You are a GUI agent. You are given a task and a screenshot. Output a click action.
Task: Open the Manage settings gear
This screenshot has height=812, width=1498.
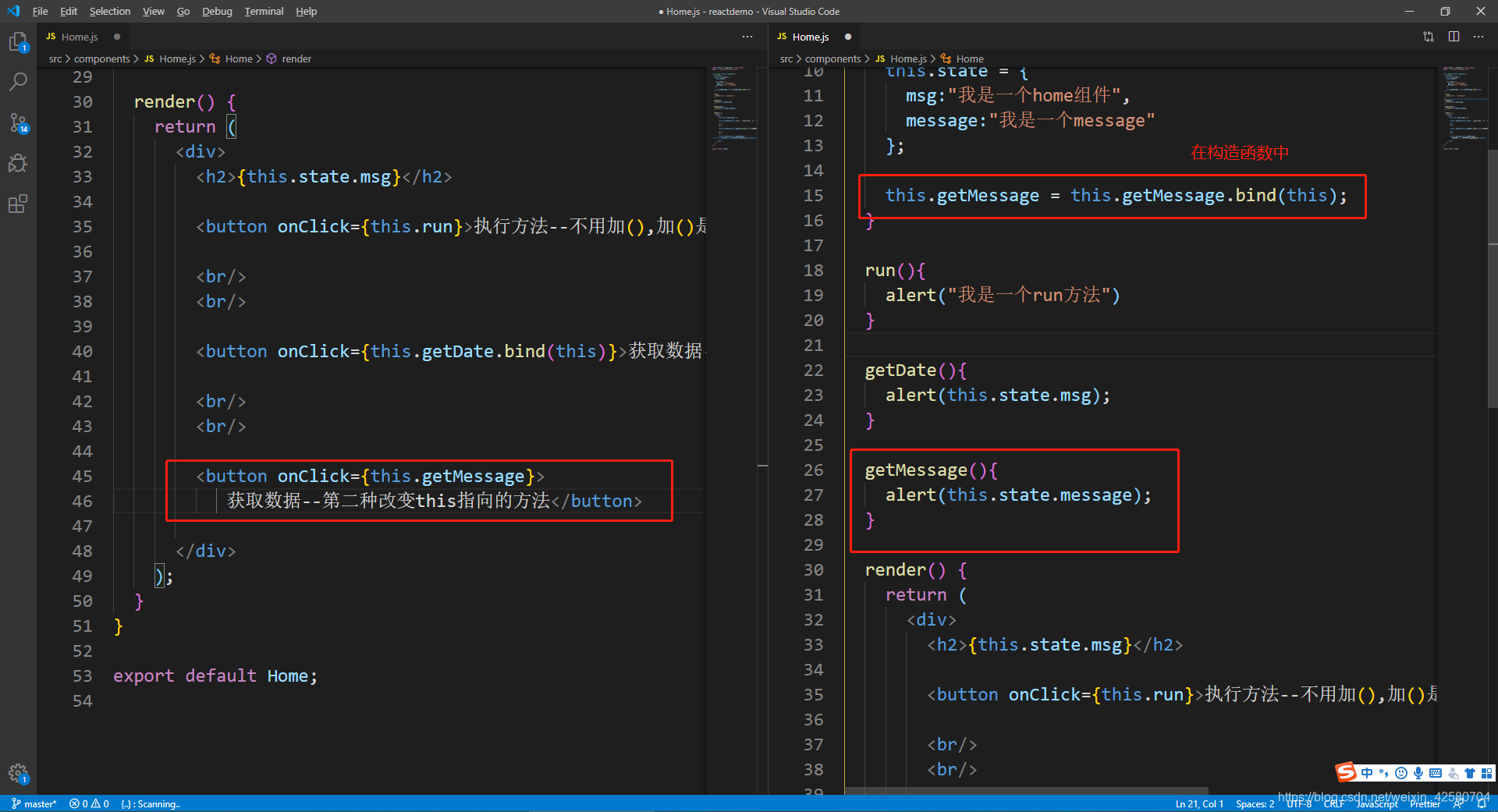pyautogui.click(x=18, y=774)
